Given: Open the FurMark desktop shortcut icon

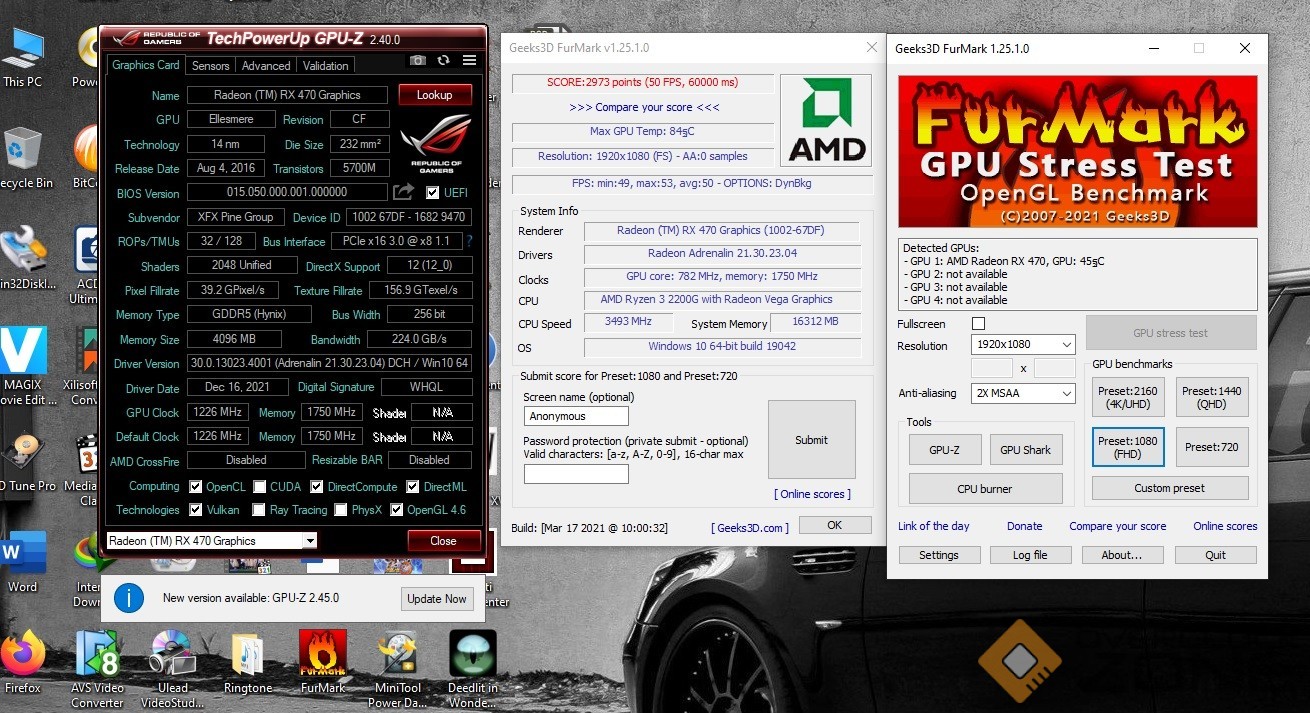Looking at the screenshot, I should [x=322, y=655].
